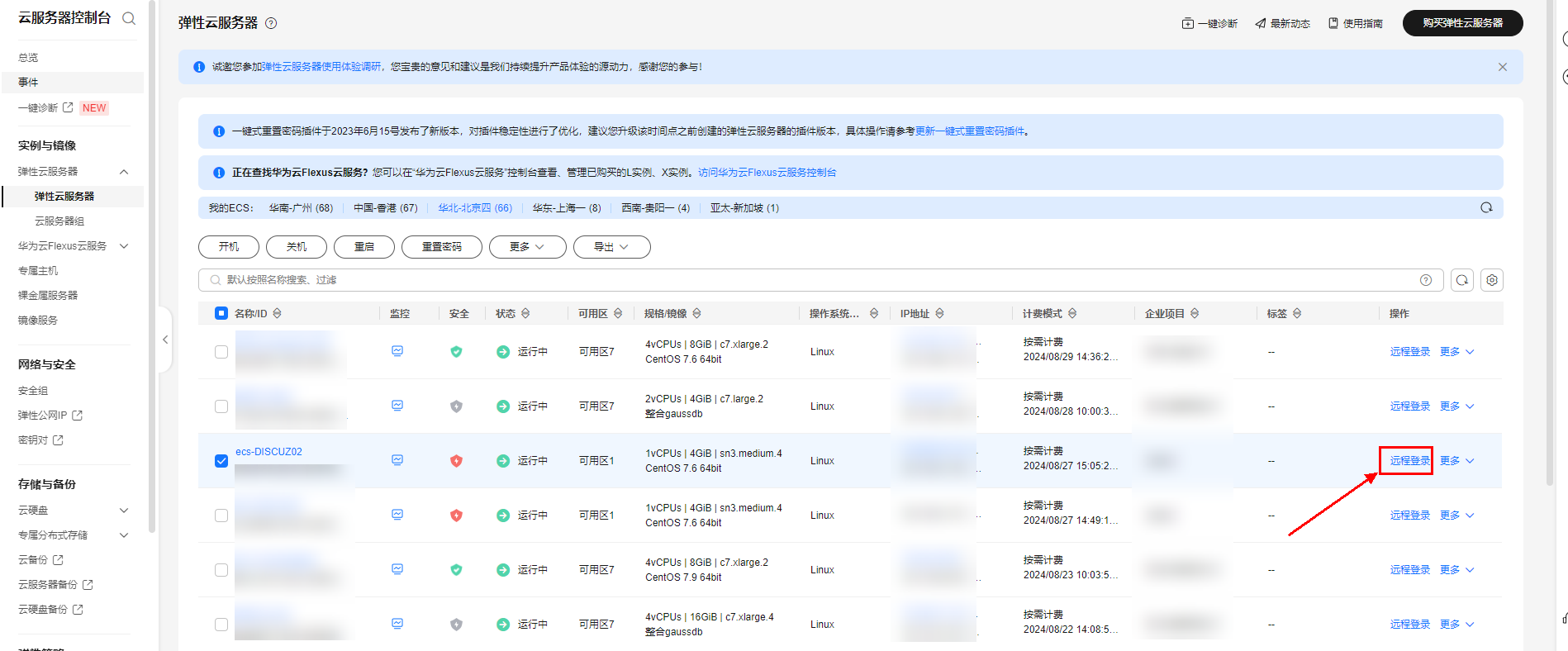Open table column settings gear icon
1568x651 pixels.
pos(1492,280)
